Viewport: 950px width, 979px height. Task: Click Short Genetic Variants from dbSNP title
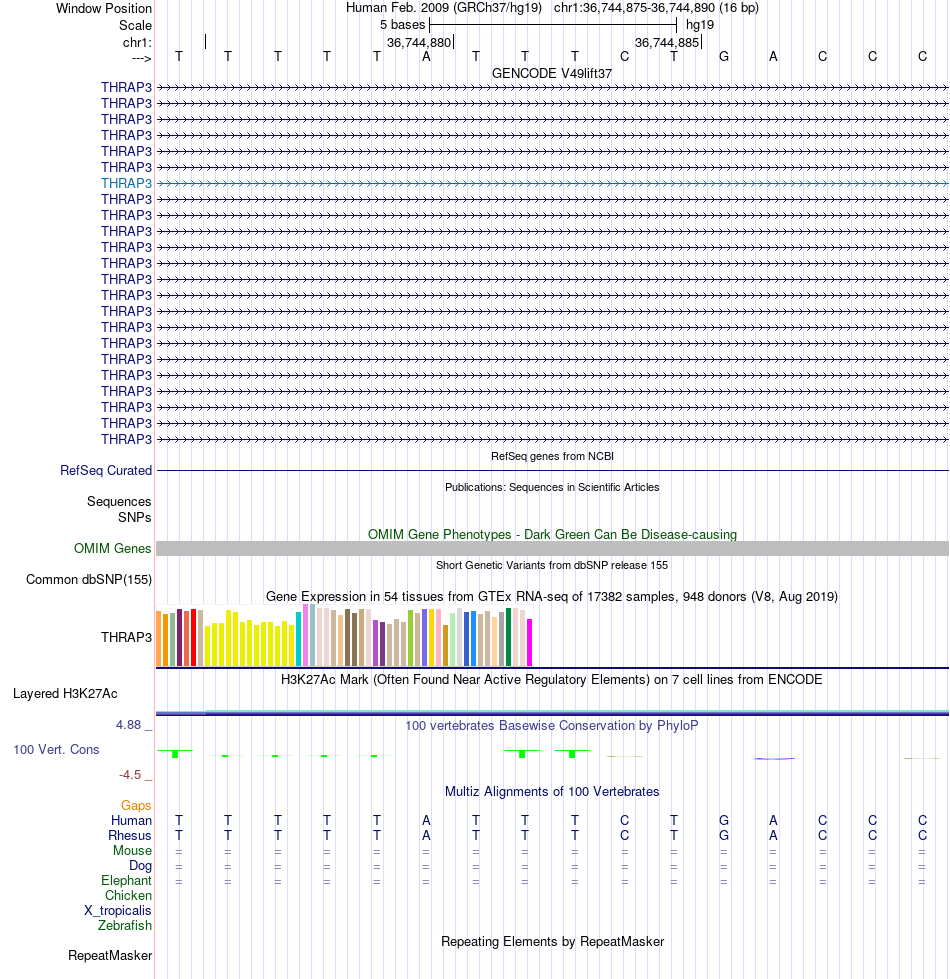click(x=552, y=565)
